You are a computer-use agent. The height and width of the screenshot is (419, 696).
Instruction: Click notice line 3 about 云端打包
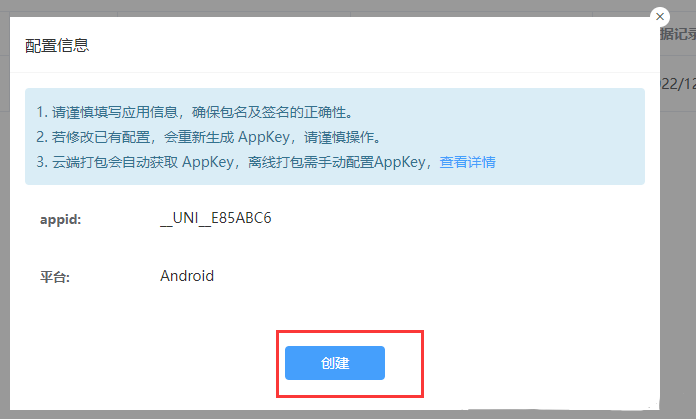pos(266,162)
